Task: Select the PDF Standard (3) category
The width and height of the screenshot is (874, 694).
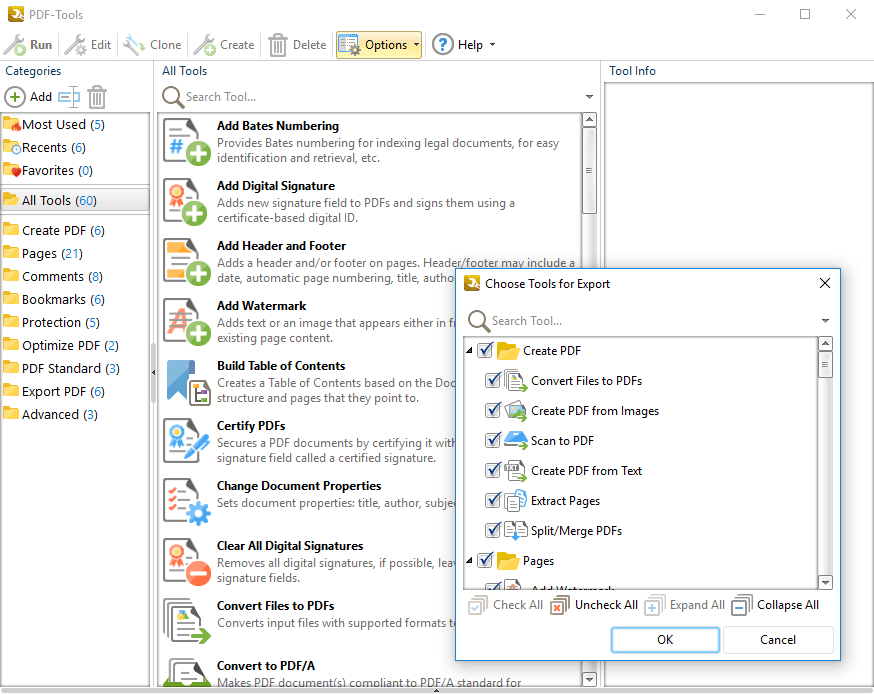Action: point(75,368)
